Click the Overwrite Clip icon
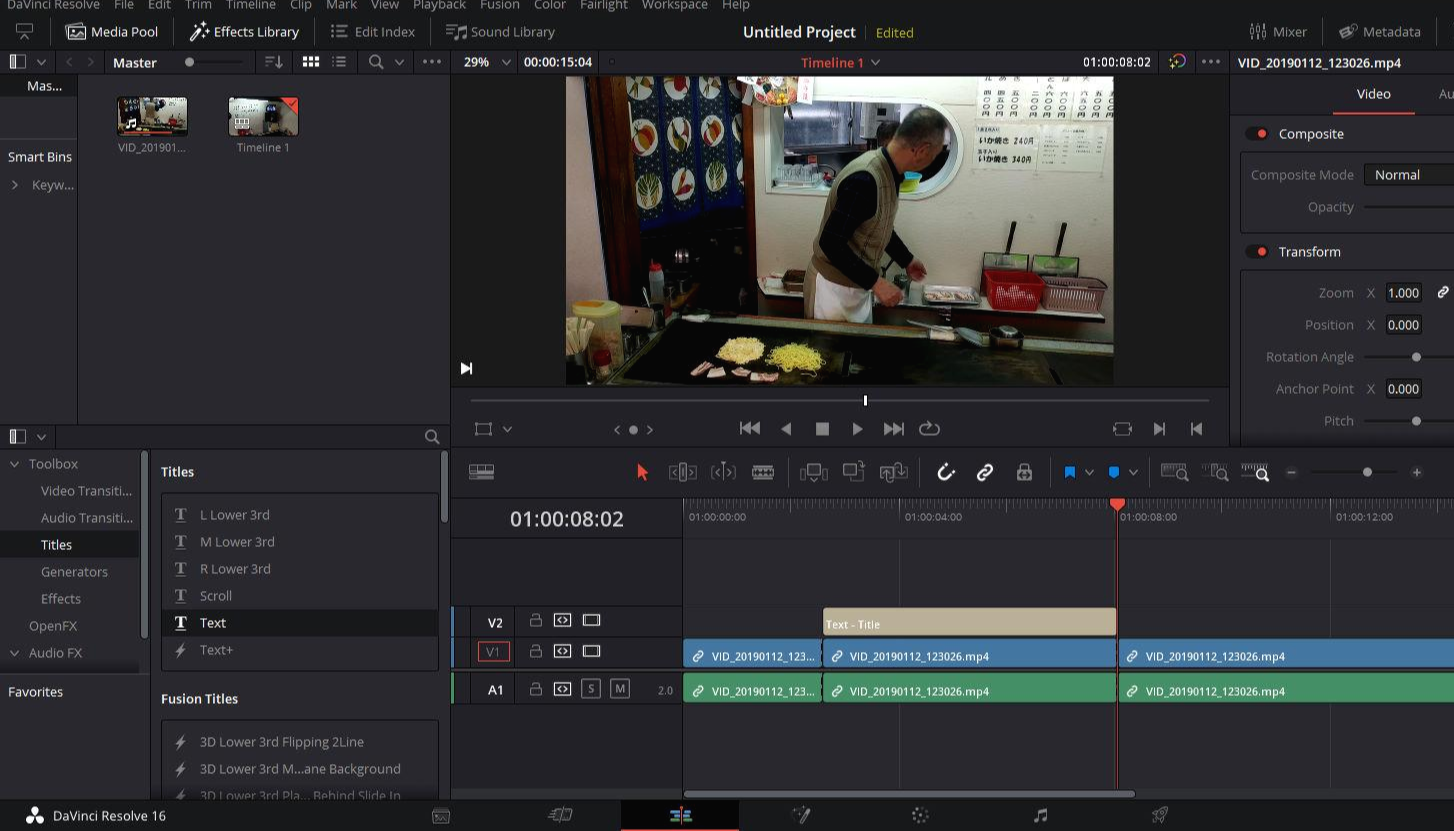 (853, 472)
